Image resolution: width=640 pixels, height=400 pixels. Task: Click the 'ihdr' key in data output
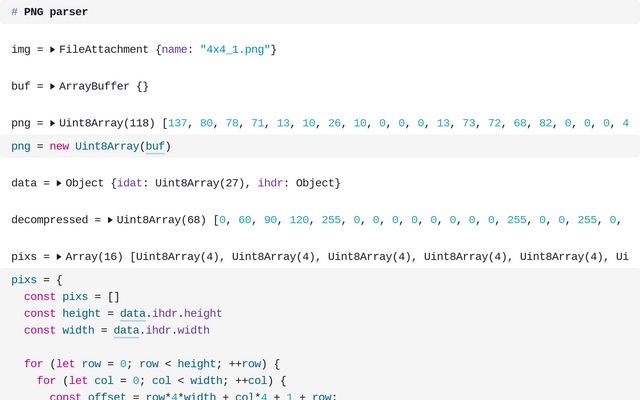point(270,183)
